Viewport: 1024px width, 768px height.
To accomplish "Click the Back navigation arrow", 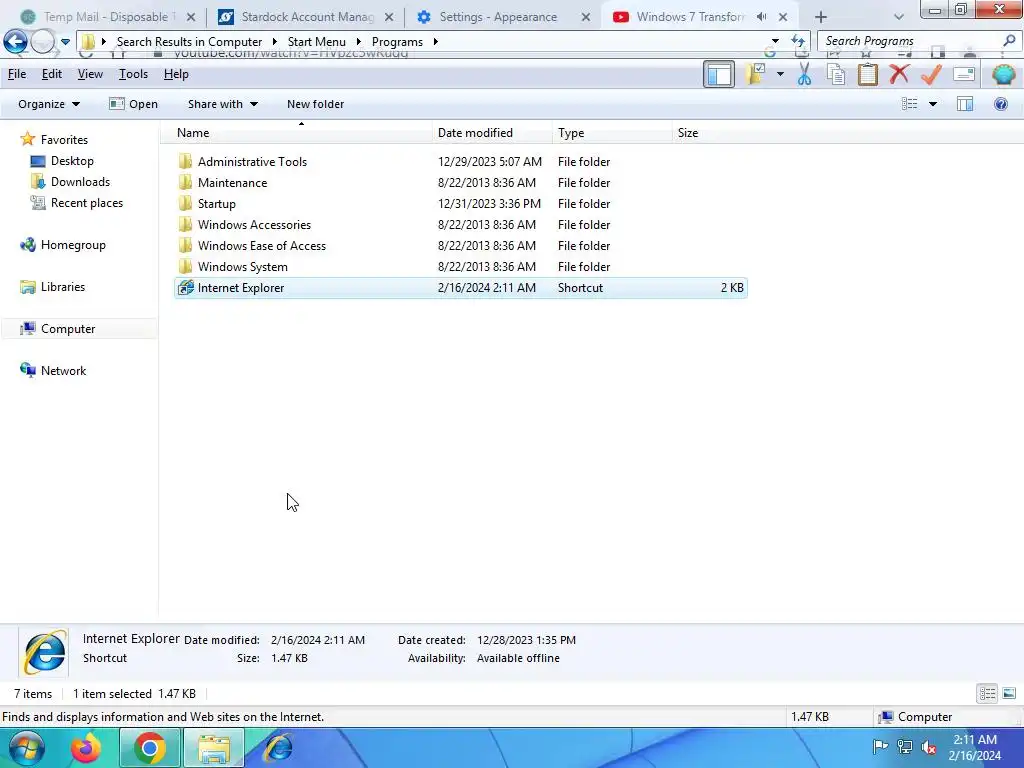I will (x=16, y=42).
